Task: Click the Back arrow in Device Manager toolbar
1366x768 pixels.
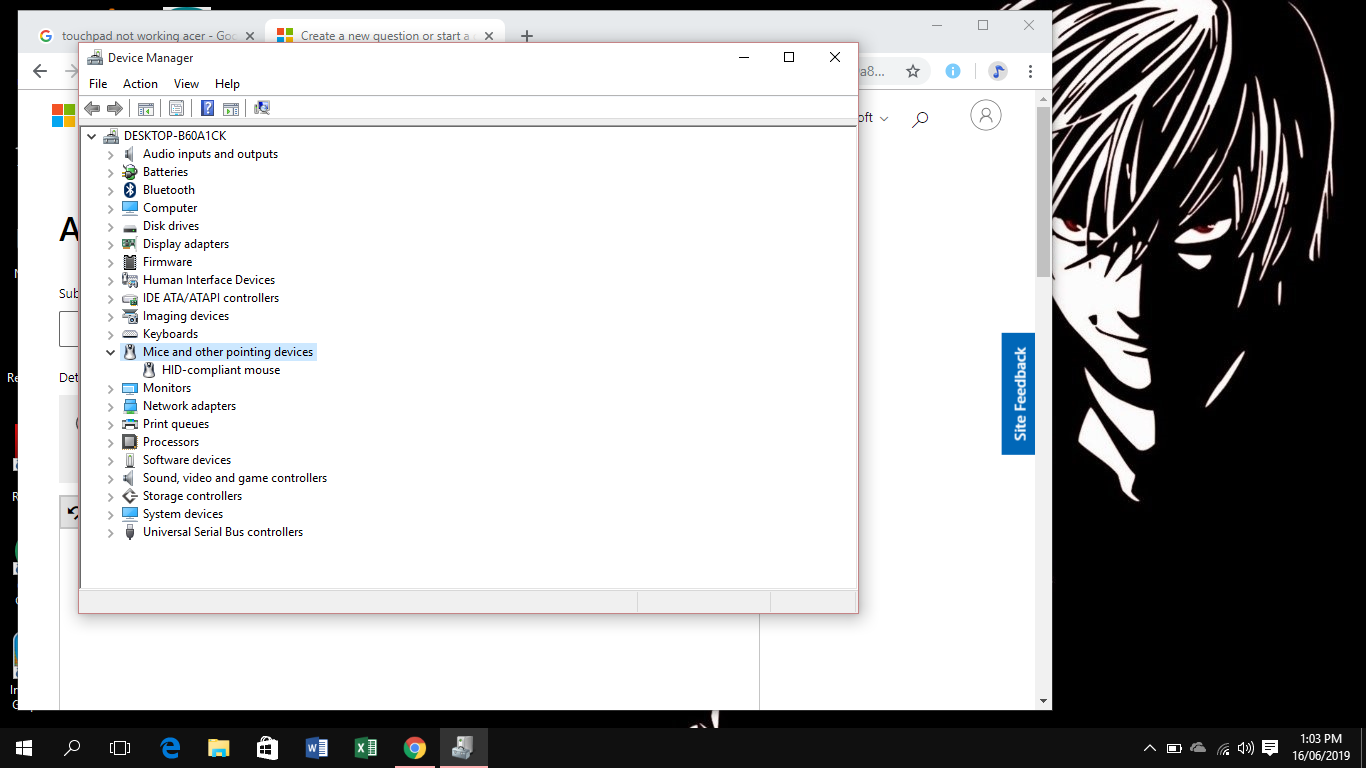Action: point(92,108)
